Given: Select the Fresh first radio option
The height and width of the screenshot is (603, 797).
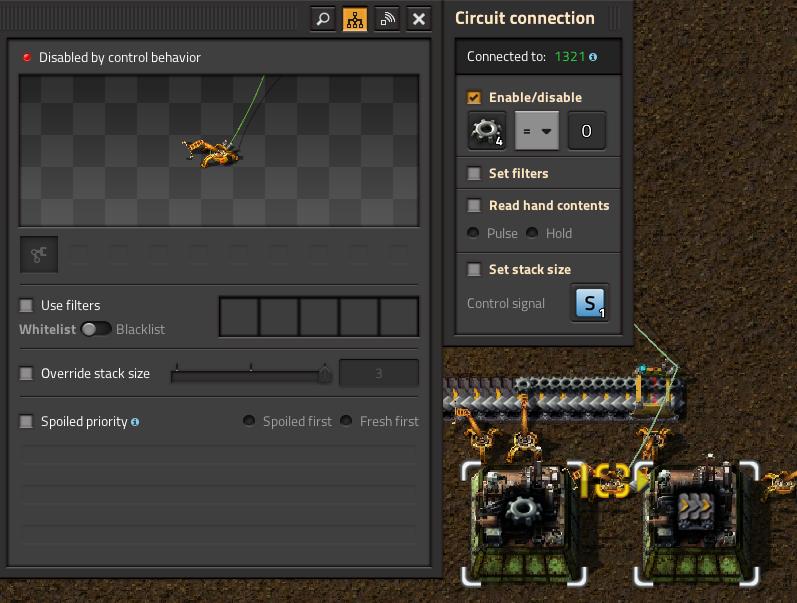Looking at the screenshot, I should 346,420.
